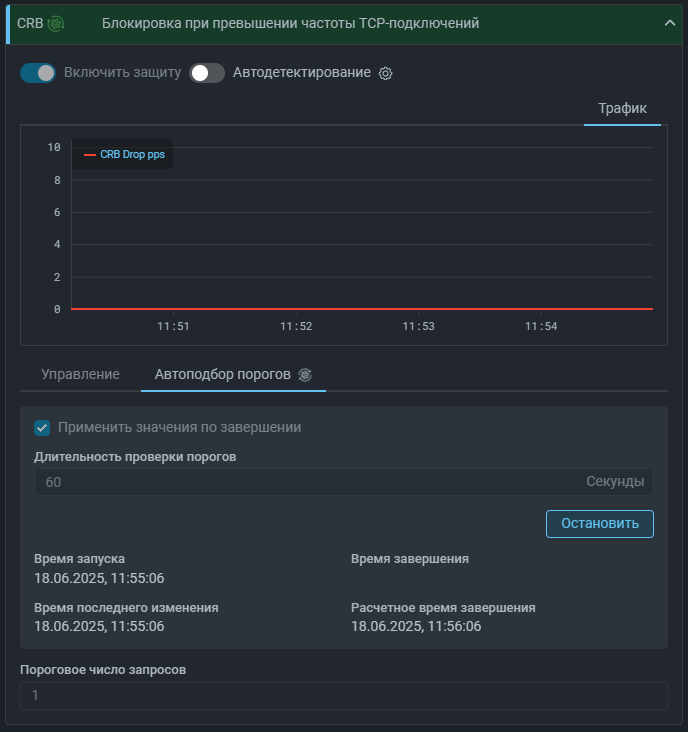This screenshot has height=732, width=688.
Task: Click the spinner icon beside Автоподбор порогов
Action: point(305,374)
